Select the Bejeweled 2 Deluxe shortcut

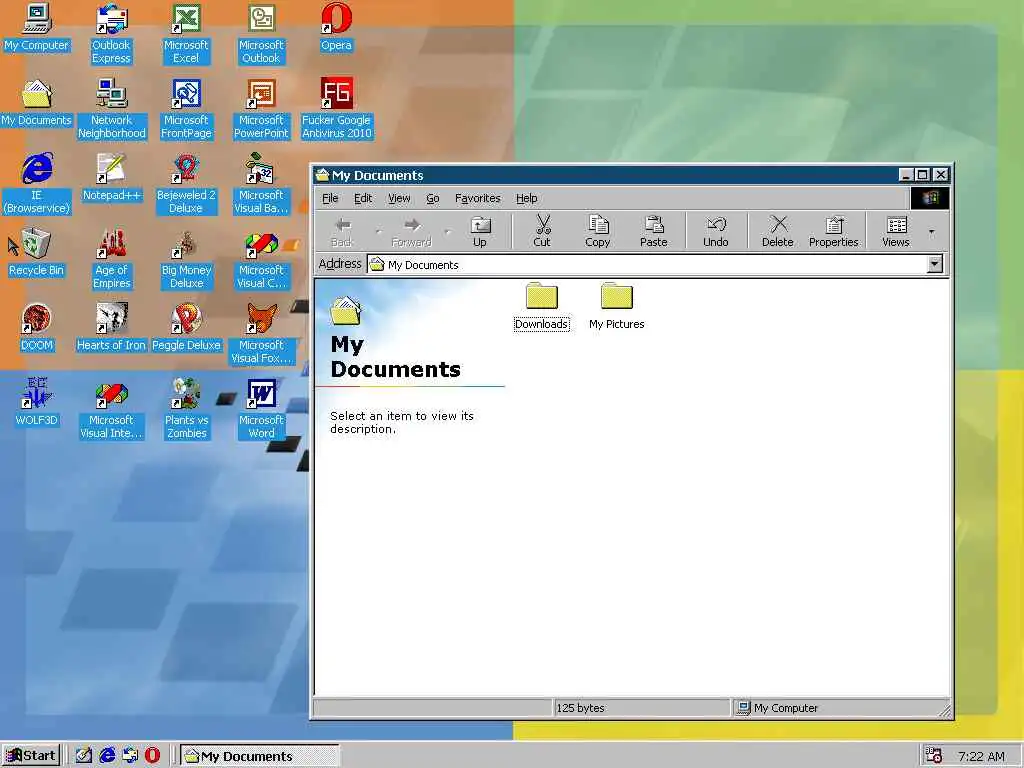point(186,184)
